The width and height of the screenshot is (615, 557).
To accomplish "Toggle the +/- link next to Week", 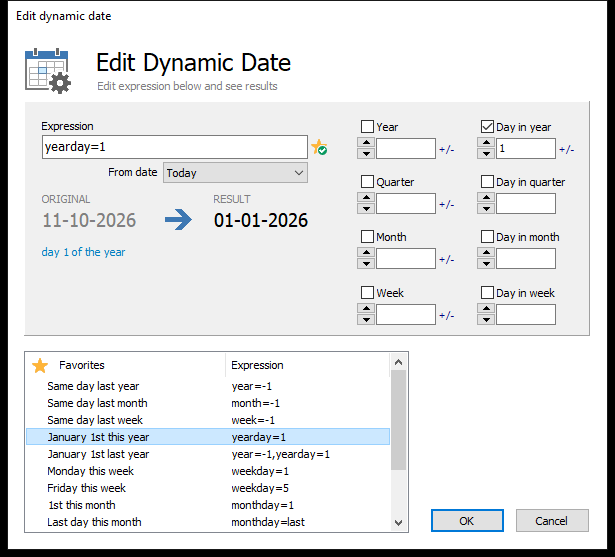I will coord(446,315).
